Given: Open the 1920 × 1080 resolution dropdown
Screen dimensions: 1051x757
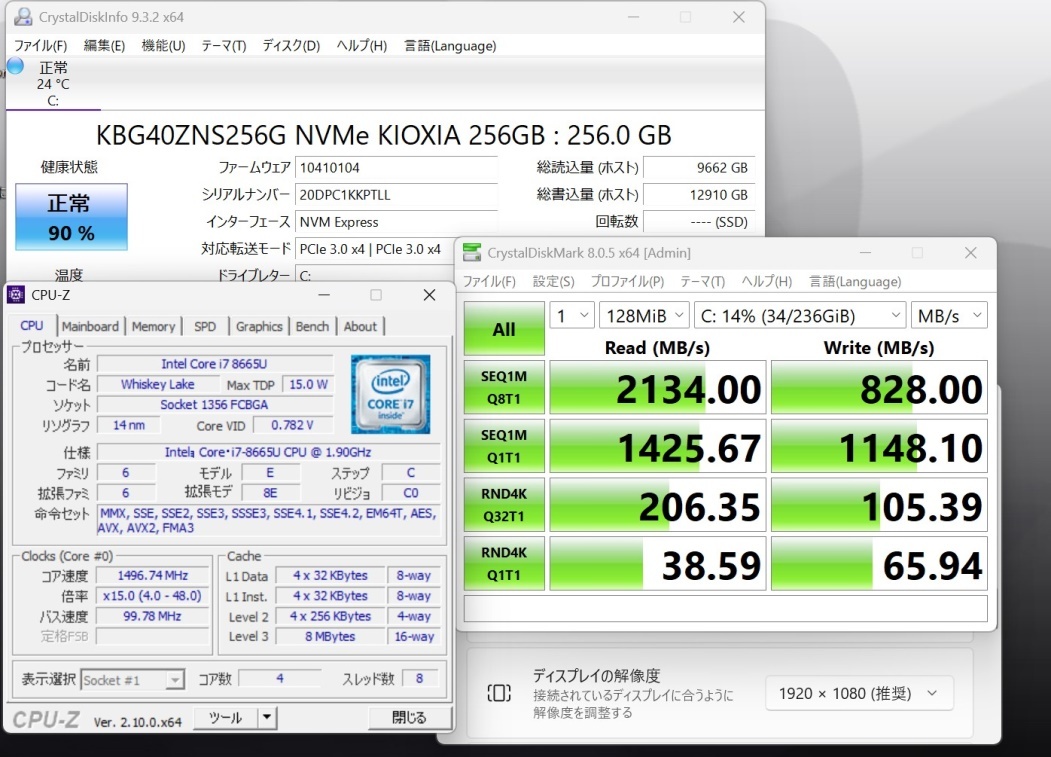Looking at the screenshot, I should [859, 693].
